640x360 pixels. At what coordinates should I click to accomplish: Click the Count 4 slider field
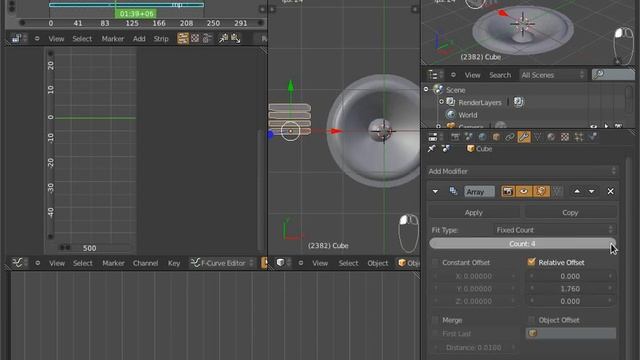(522, 244)
